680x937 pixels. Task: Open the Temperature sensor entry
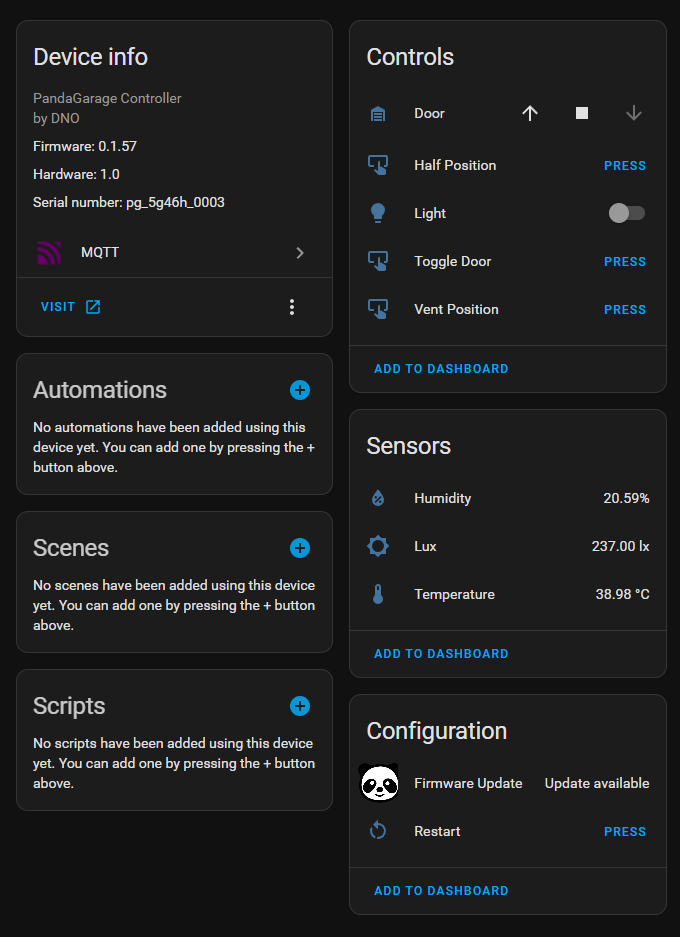[508, 595]
